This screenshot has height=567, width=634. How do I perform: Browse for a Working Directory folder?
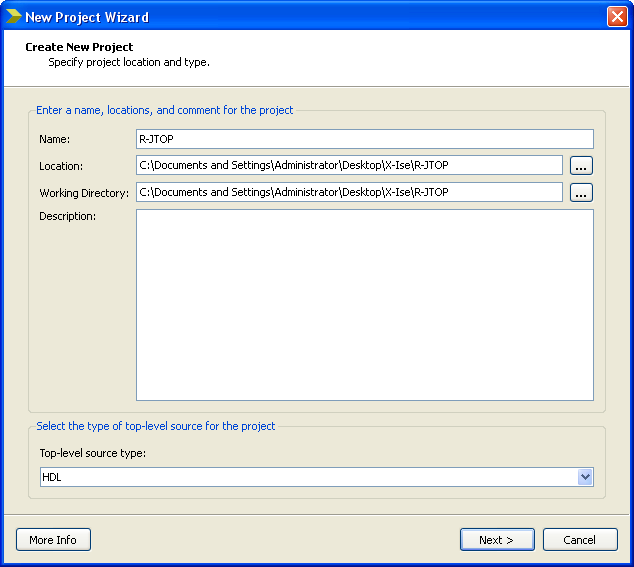[x=581, y=193]
